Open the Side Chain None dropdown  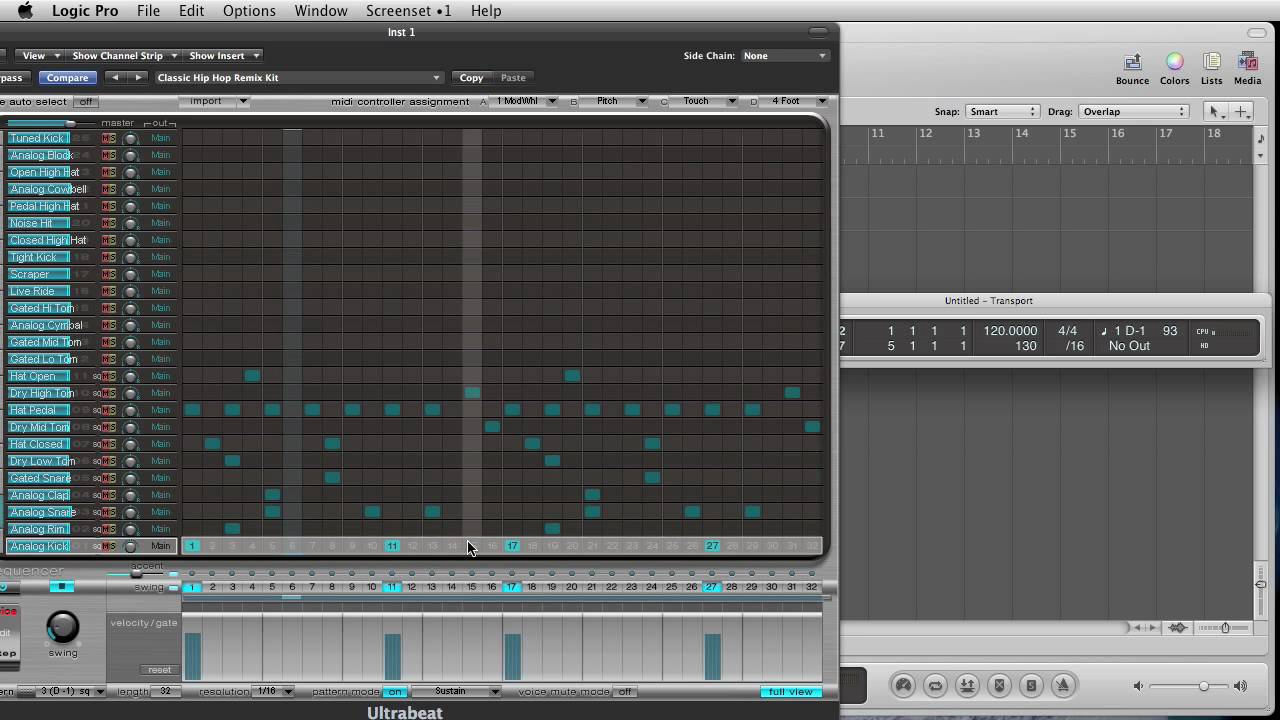(x=784, y=56)
